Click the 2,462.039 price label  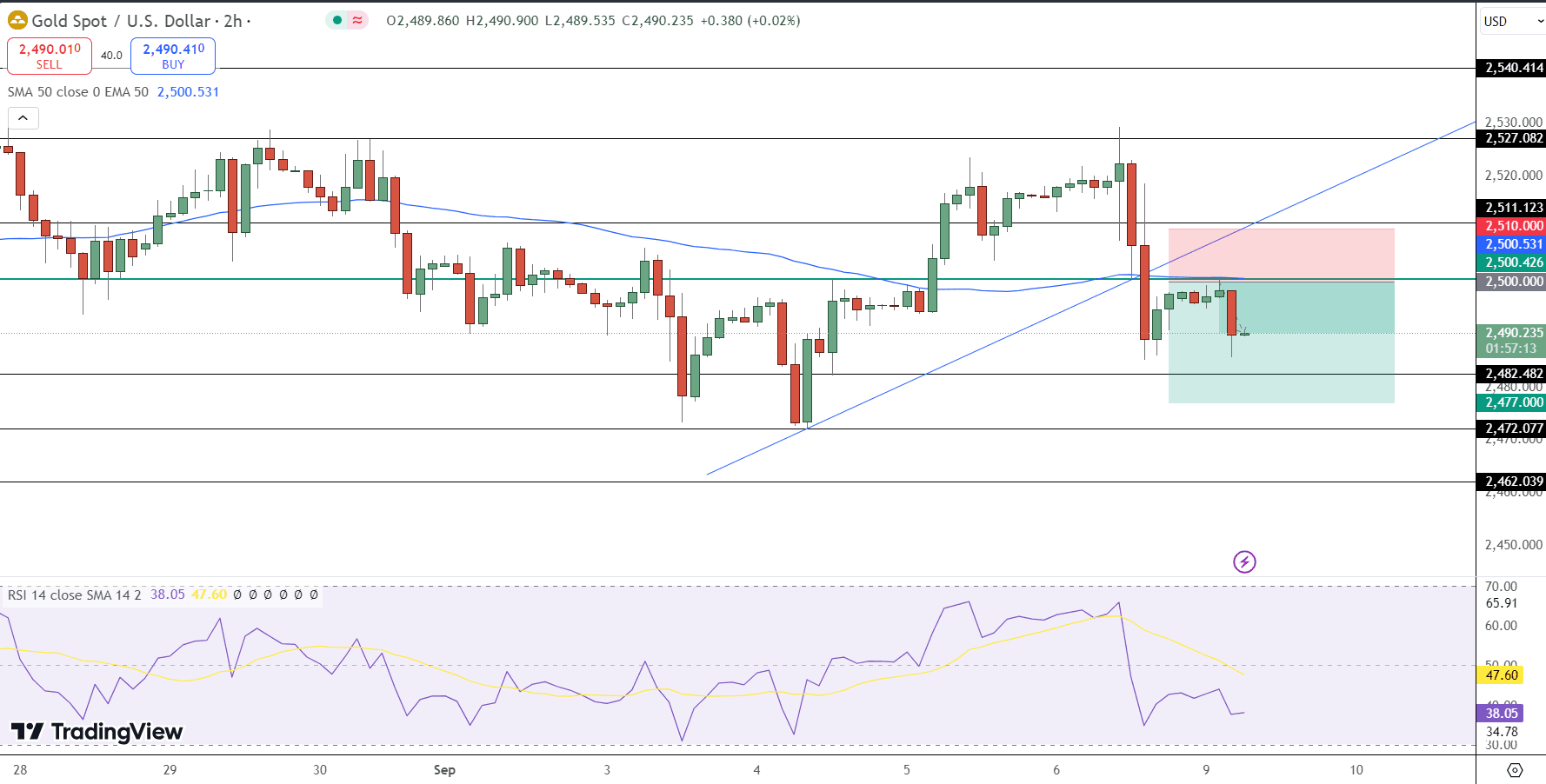[x=1511, y=482]
